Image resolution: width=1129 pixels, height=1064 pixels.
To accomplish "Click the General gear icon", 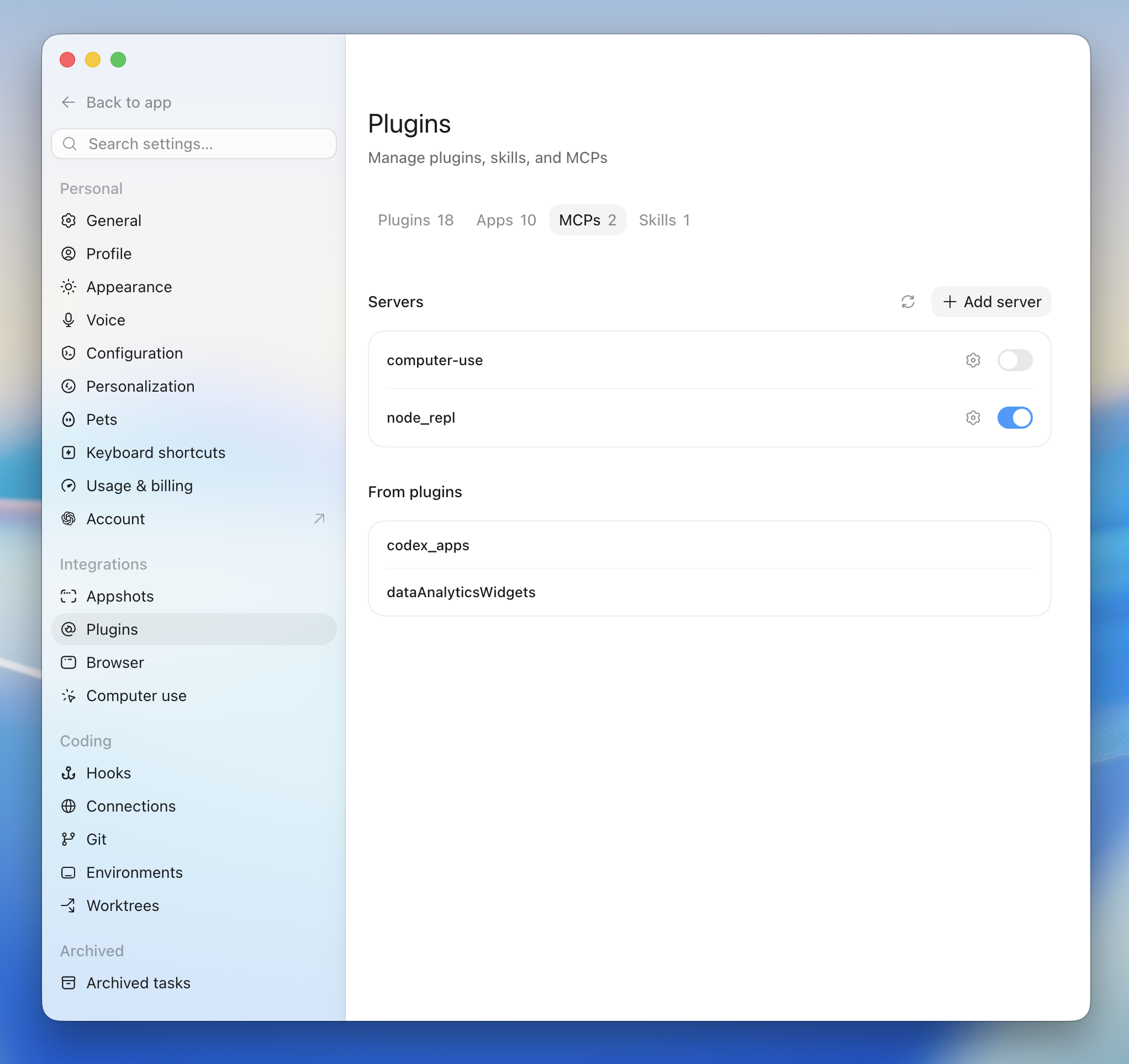I will [x=68, y=220].
